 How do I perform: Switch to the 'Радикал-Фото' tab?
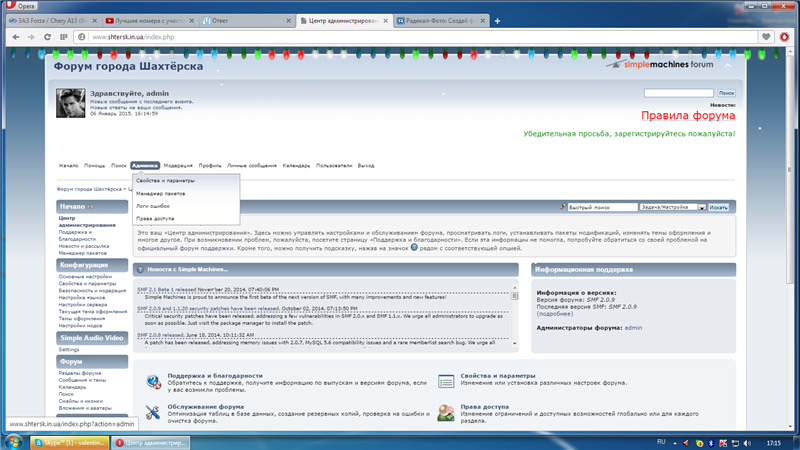pos(440,21)
